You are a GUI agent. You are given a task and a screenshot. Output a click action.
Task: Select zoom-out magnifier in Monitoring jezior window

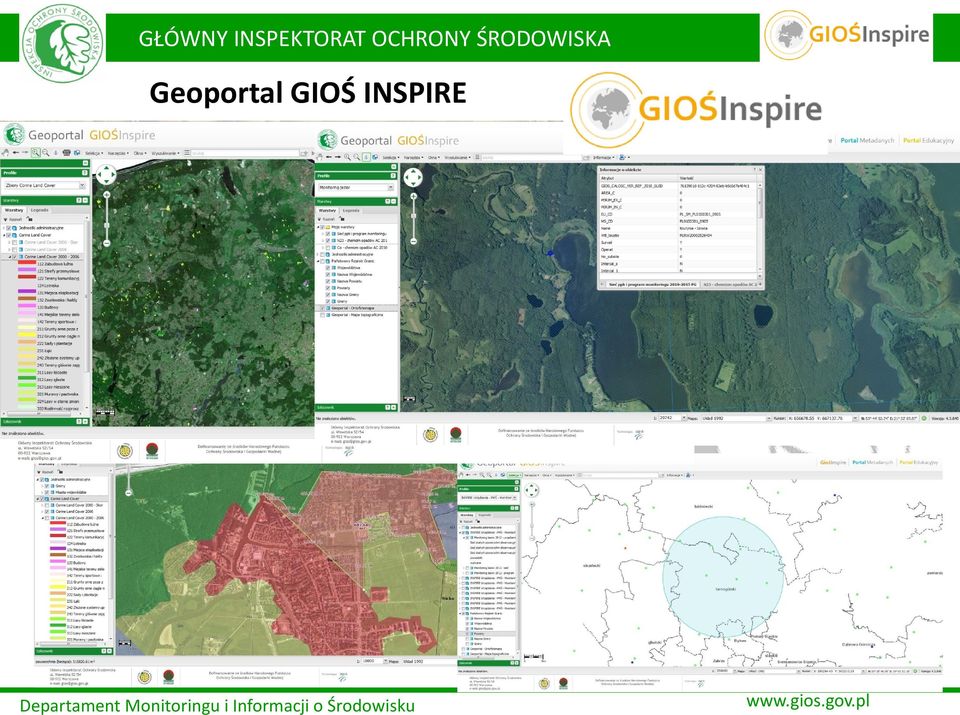(356, 157)
